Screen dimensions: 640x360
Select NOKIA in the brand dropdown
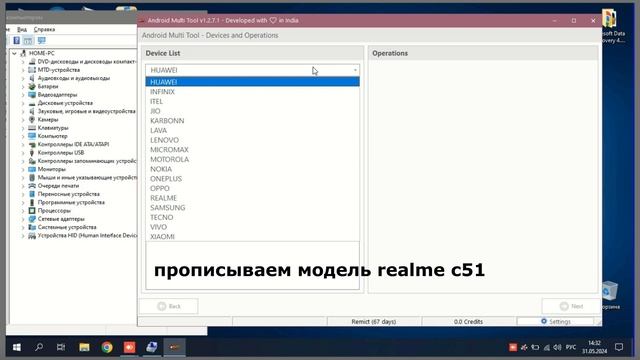[252, 169]
